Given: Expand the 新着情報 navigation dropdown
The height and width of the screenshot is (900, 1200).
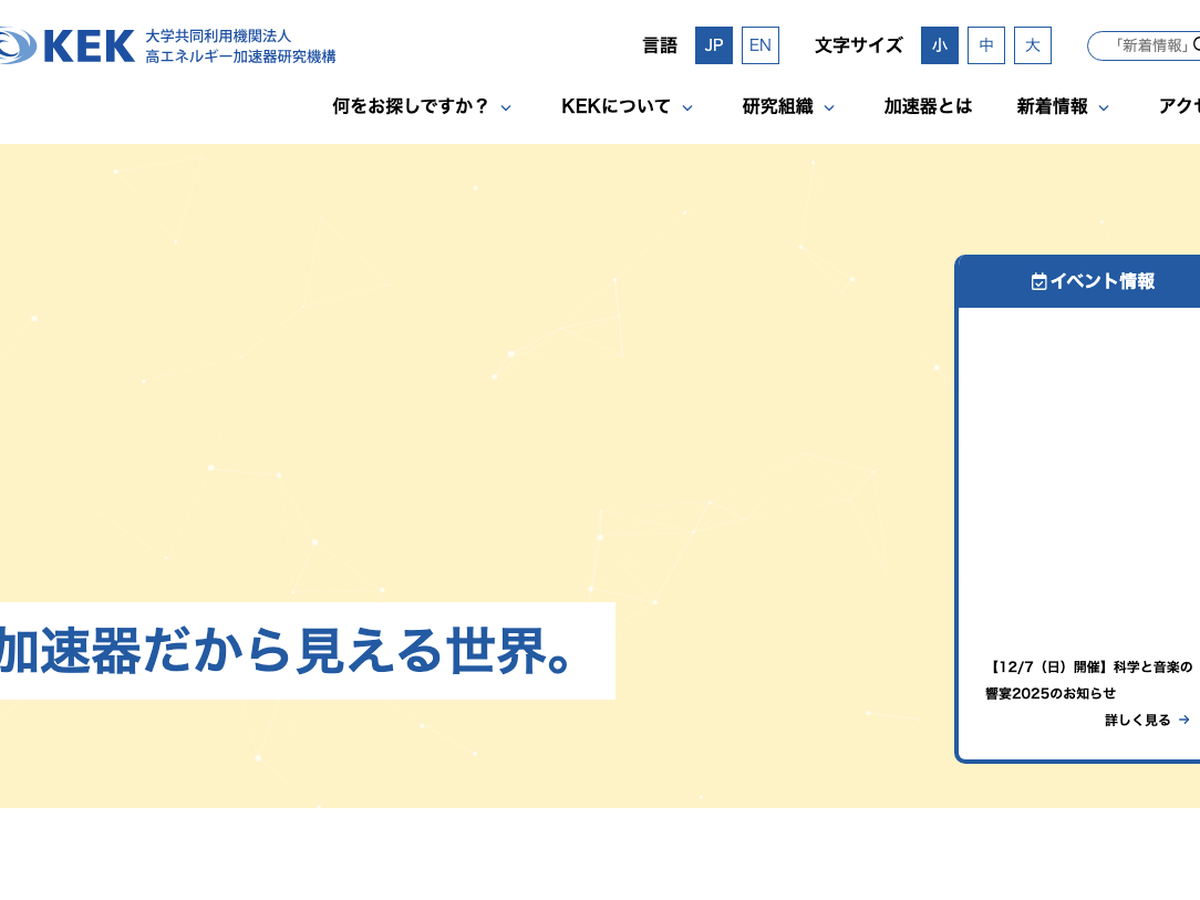Looking at the screenshot, I should point(1062,107).
